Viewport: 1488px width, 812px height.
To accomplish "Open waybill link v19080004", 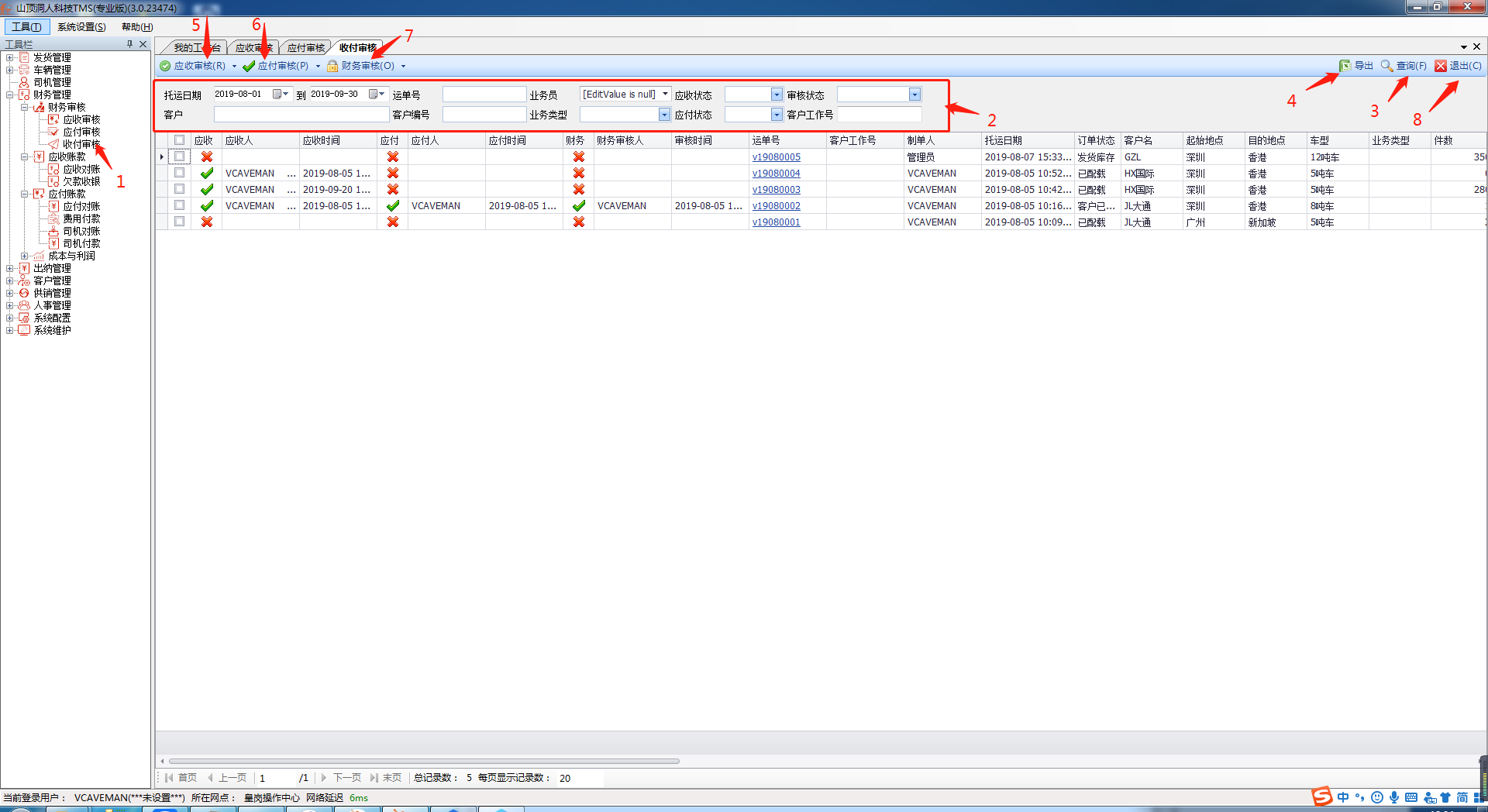I will point(776,174).
